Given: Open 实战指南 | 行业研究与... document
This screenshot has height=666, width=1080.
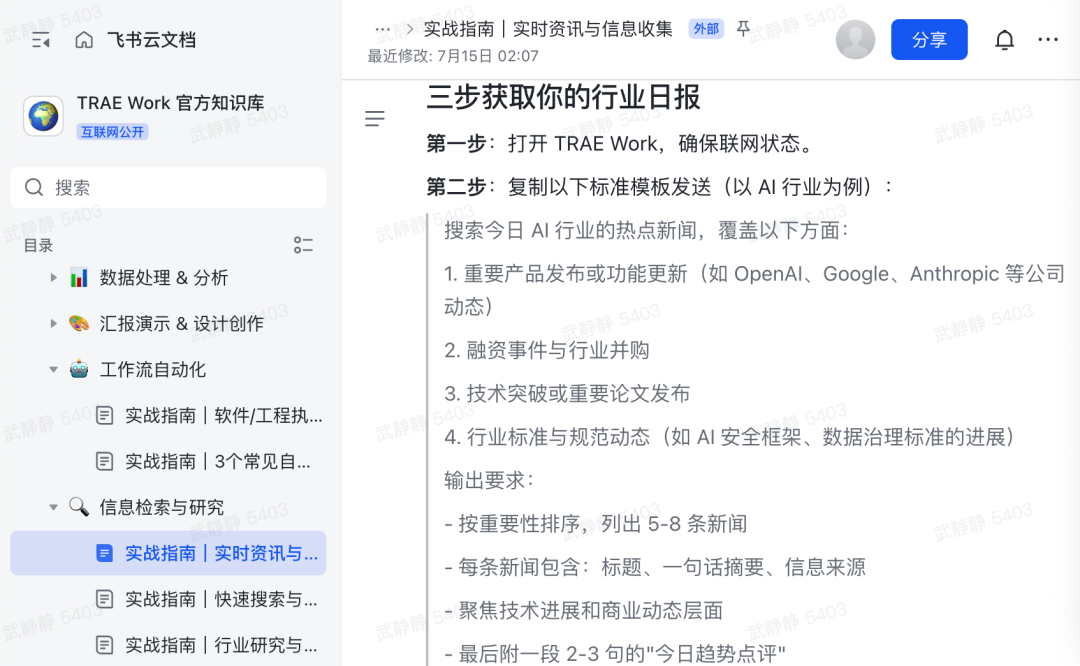Looking at the screenshot, I should point(168,645).
